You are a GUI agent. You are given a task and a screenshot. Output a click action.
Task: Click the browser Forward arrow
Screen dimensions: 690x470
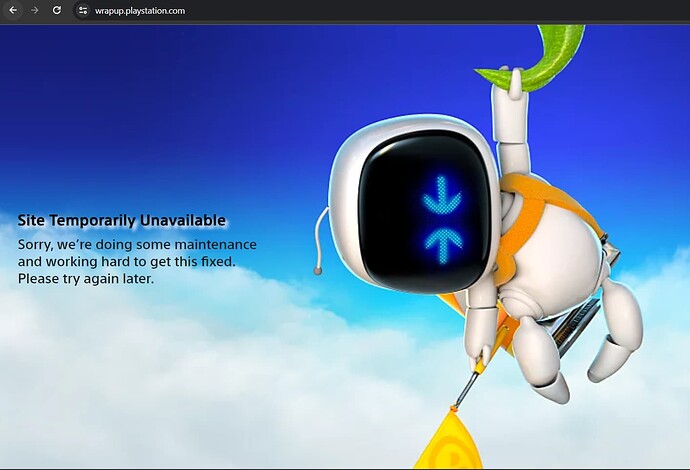[x=35, y=10]
